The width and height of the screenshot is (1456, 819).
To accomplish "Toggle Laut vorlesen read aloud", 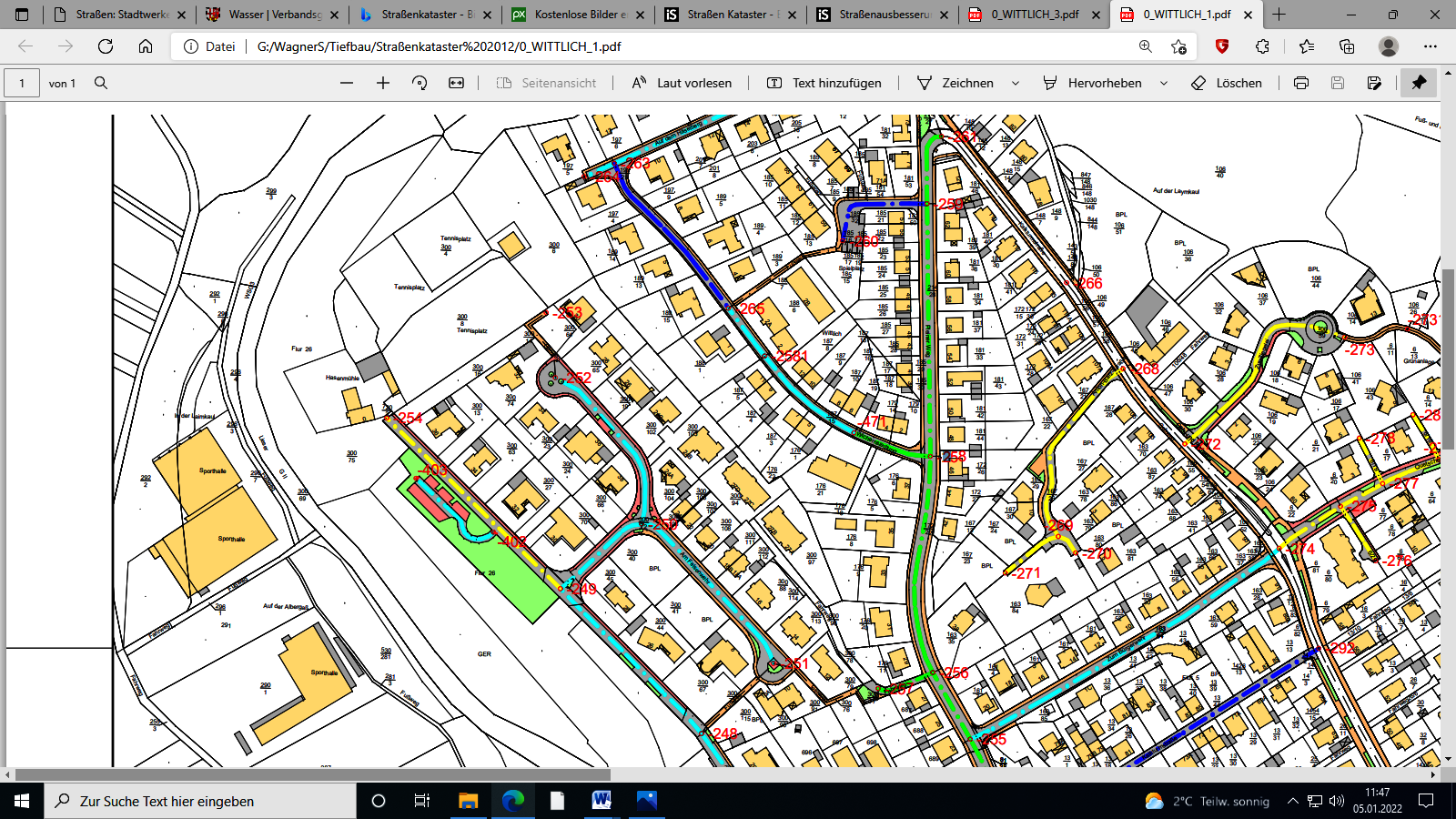I will tap(682, 83).
